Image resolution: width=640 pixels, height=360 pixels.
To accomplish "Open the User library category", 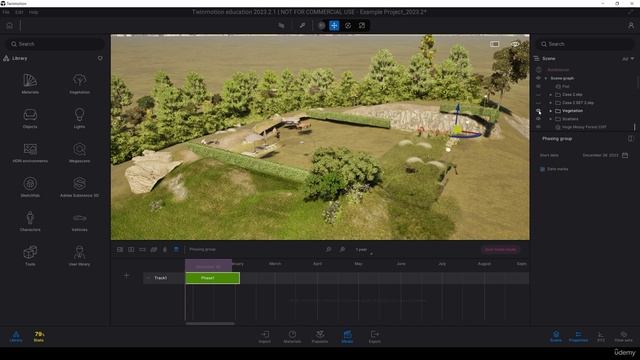I will click(79, 256).
